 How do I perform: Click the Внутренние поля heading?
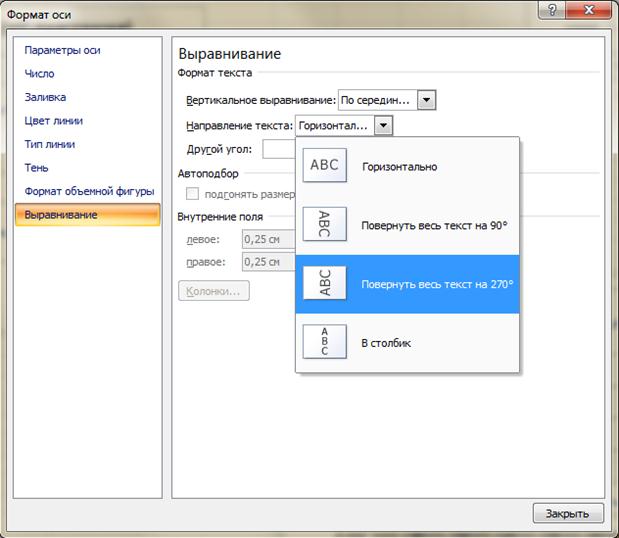click(220, 217)
